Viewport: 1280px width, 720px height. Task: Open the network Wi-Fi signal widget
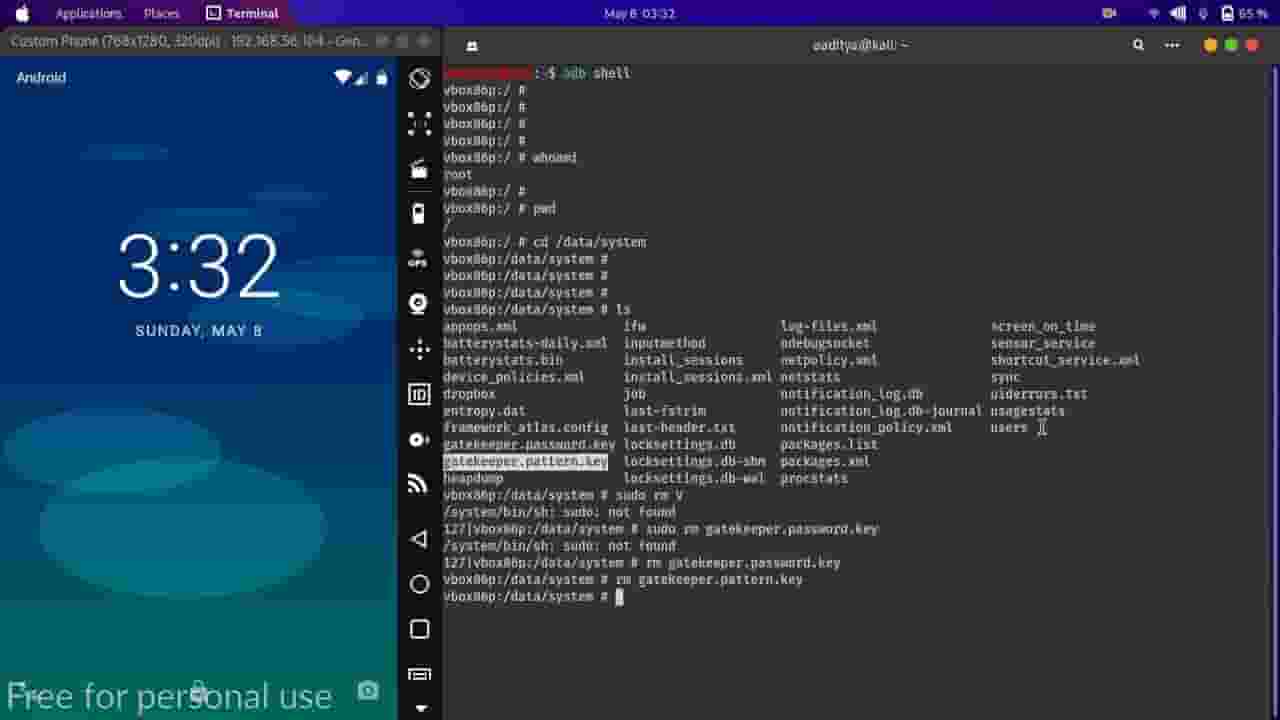coord(419,484)
